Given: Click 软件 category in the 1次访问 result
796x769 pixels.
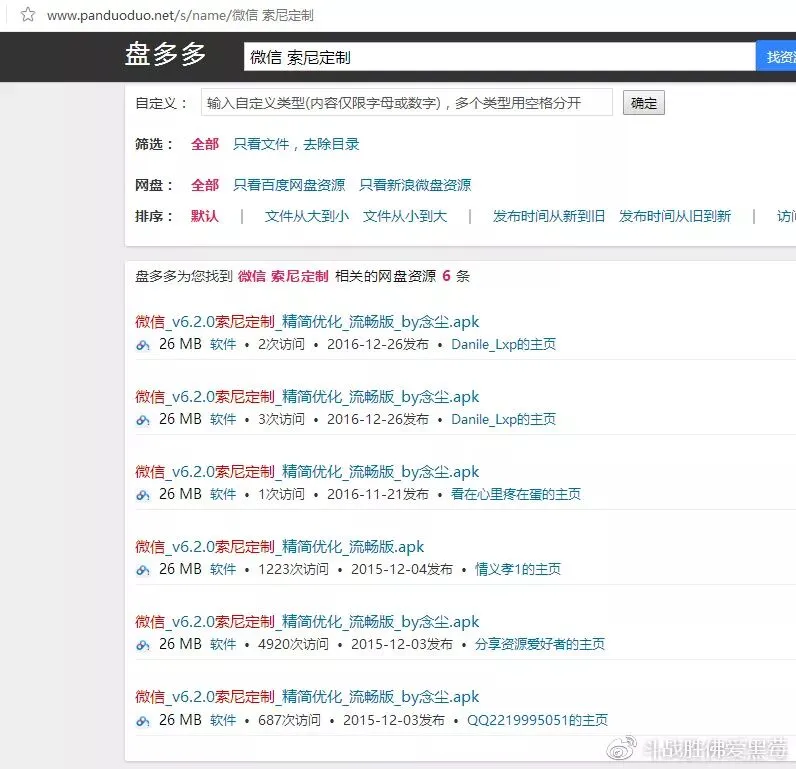Looking at the screenshot, I should coord(223,494).
